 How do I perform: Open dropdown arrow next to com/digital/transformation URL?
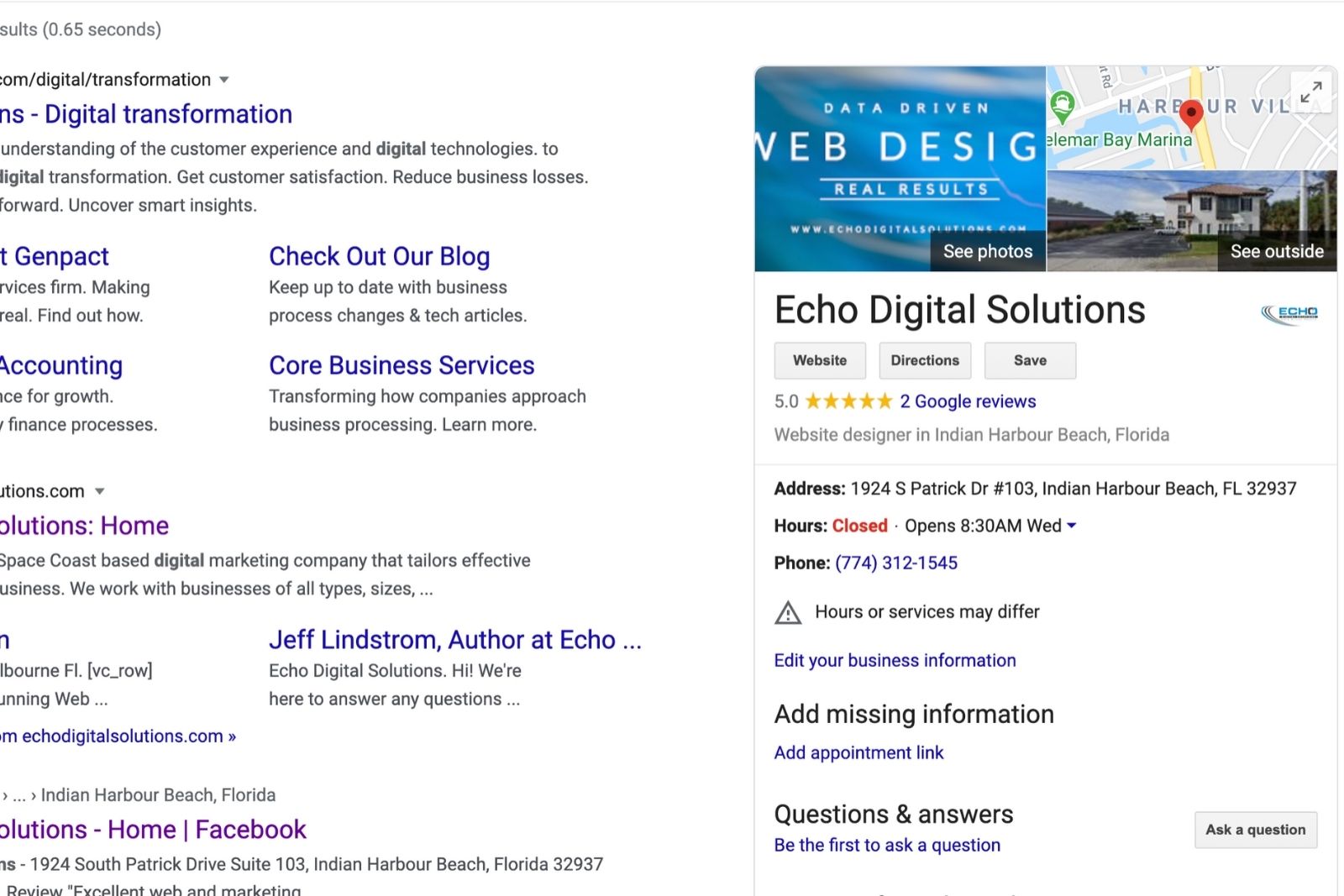point(224,80)
